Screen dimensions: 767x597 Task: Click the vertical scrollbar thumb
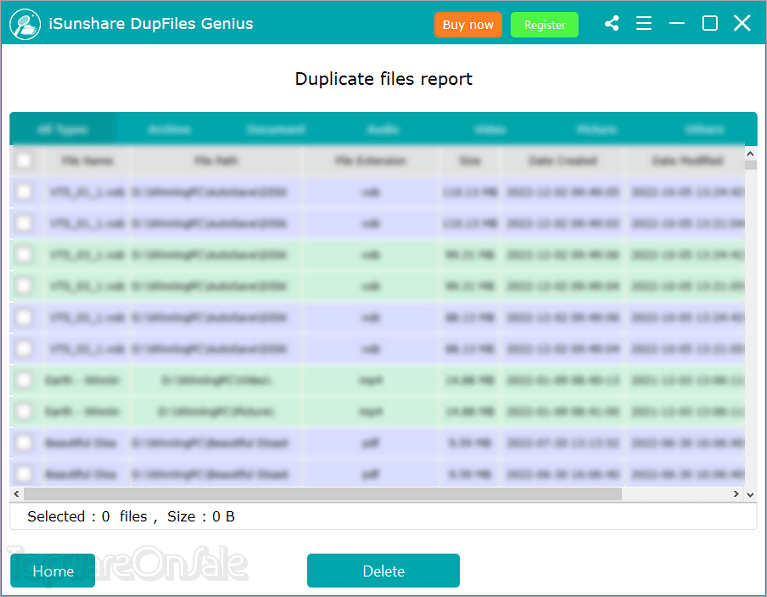pyautogui.click(x=750, y=165)
